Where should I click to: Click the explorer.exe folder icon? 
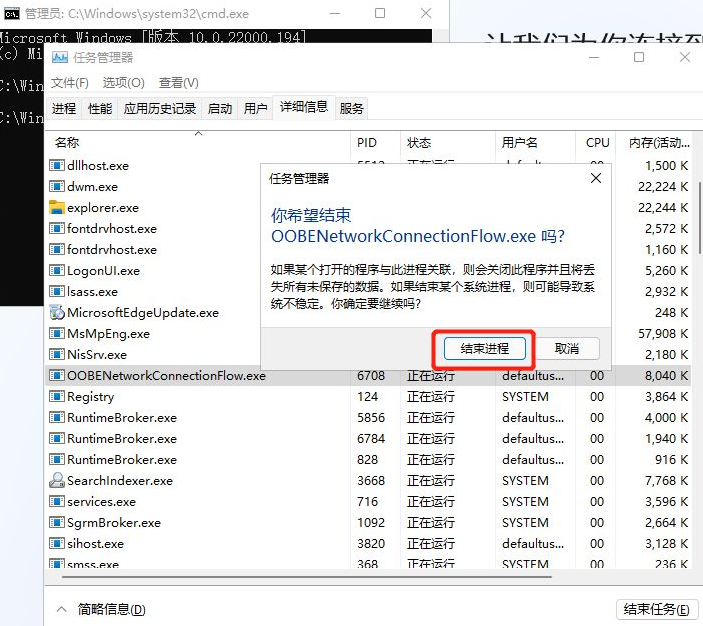coord(56,208)
